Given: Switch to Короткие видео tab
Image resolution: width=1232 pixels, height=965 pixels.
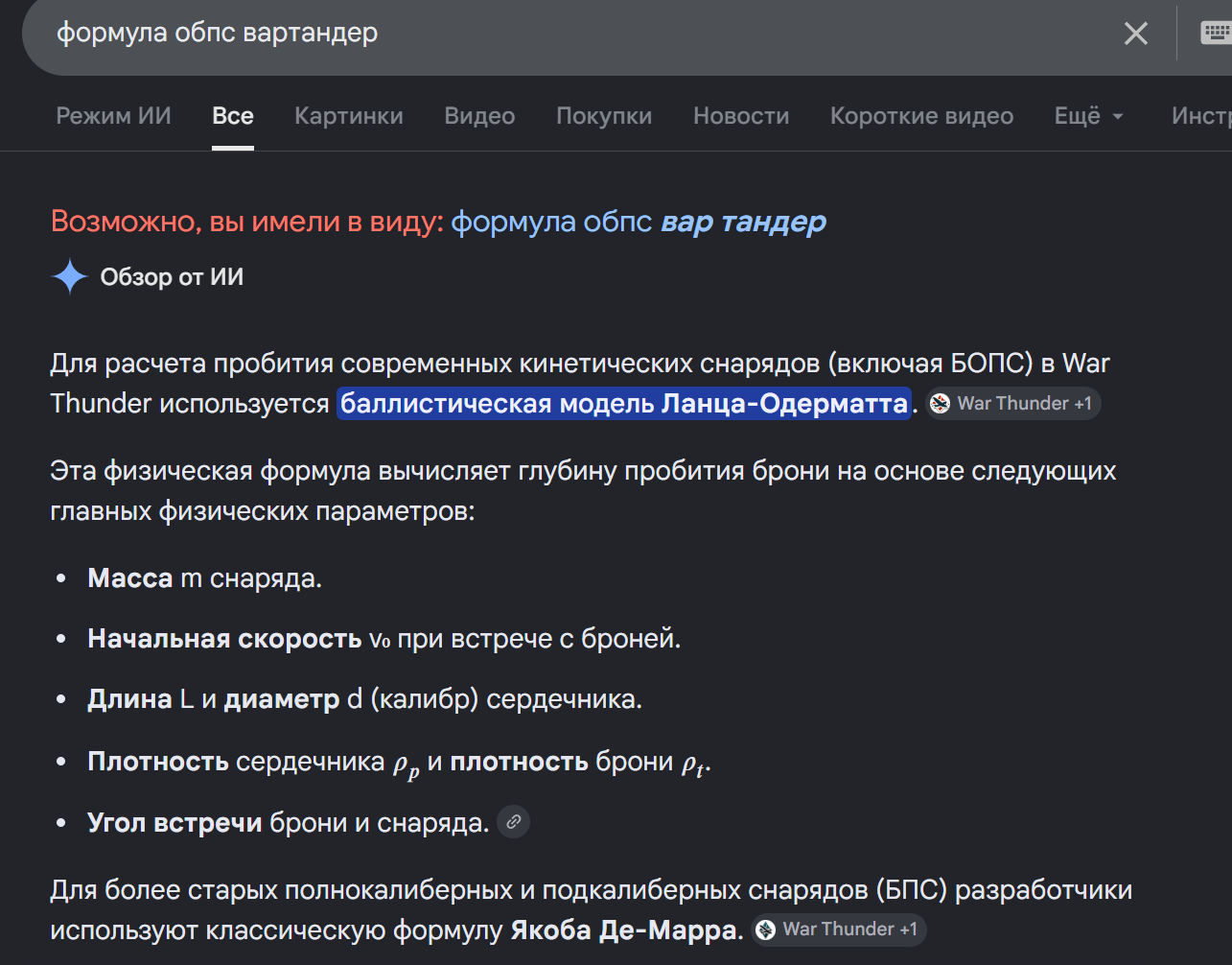Looking at the screenshot, I should click(x=921, y=116).
